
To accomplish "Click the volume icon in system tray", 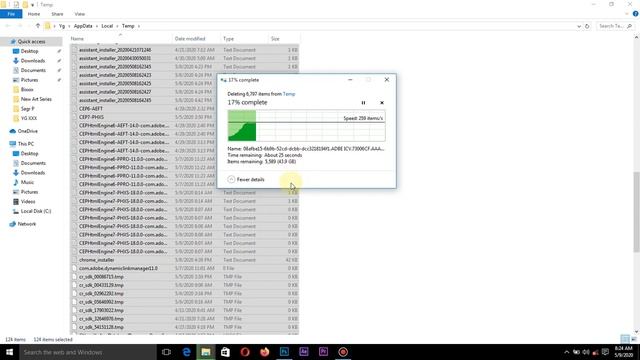I will point(586,352).
